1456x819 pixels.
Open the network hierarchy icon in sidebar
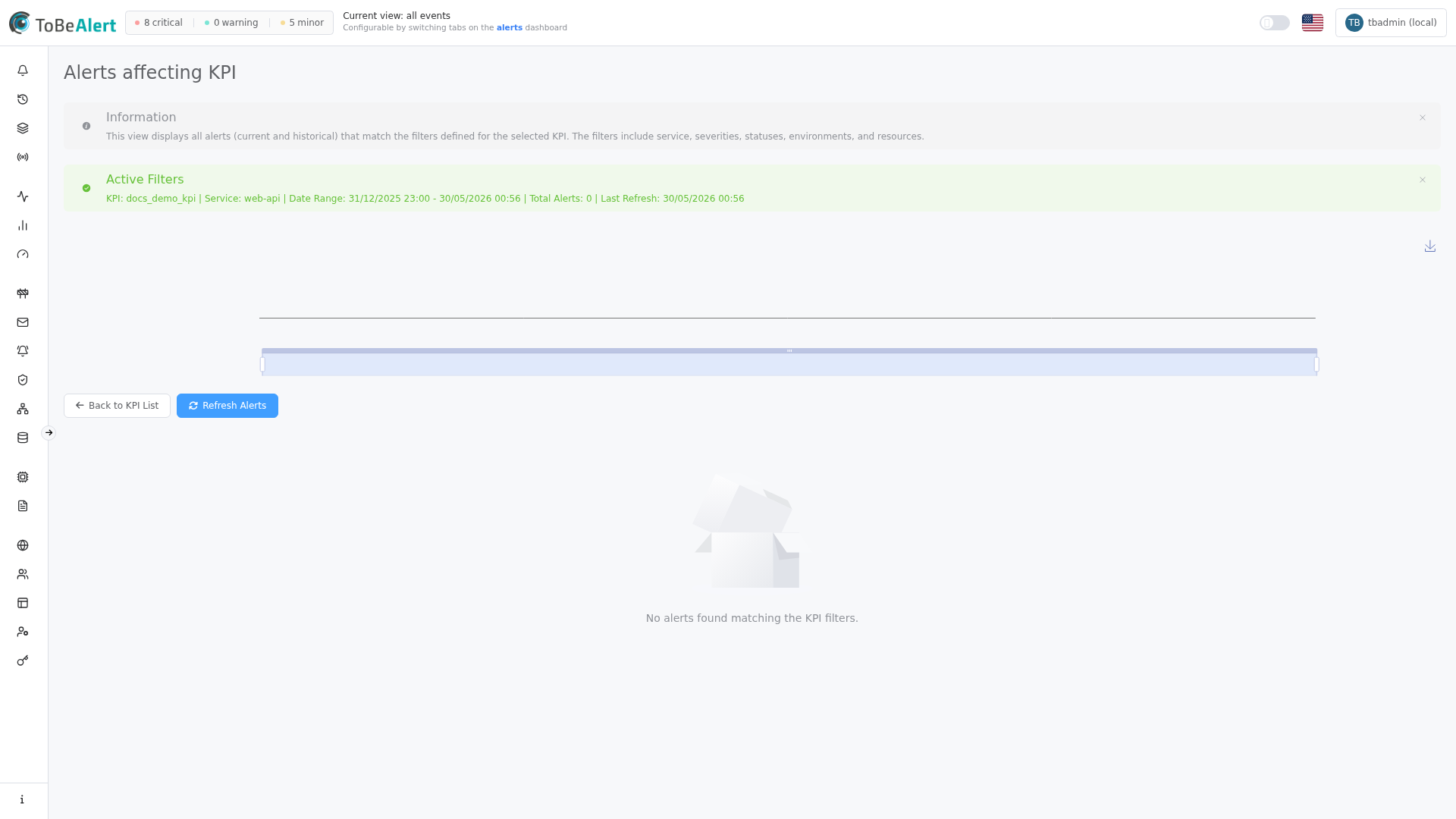tap(23, 409)
